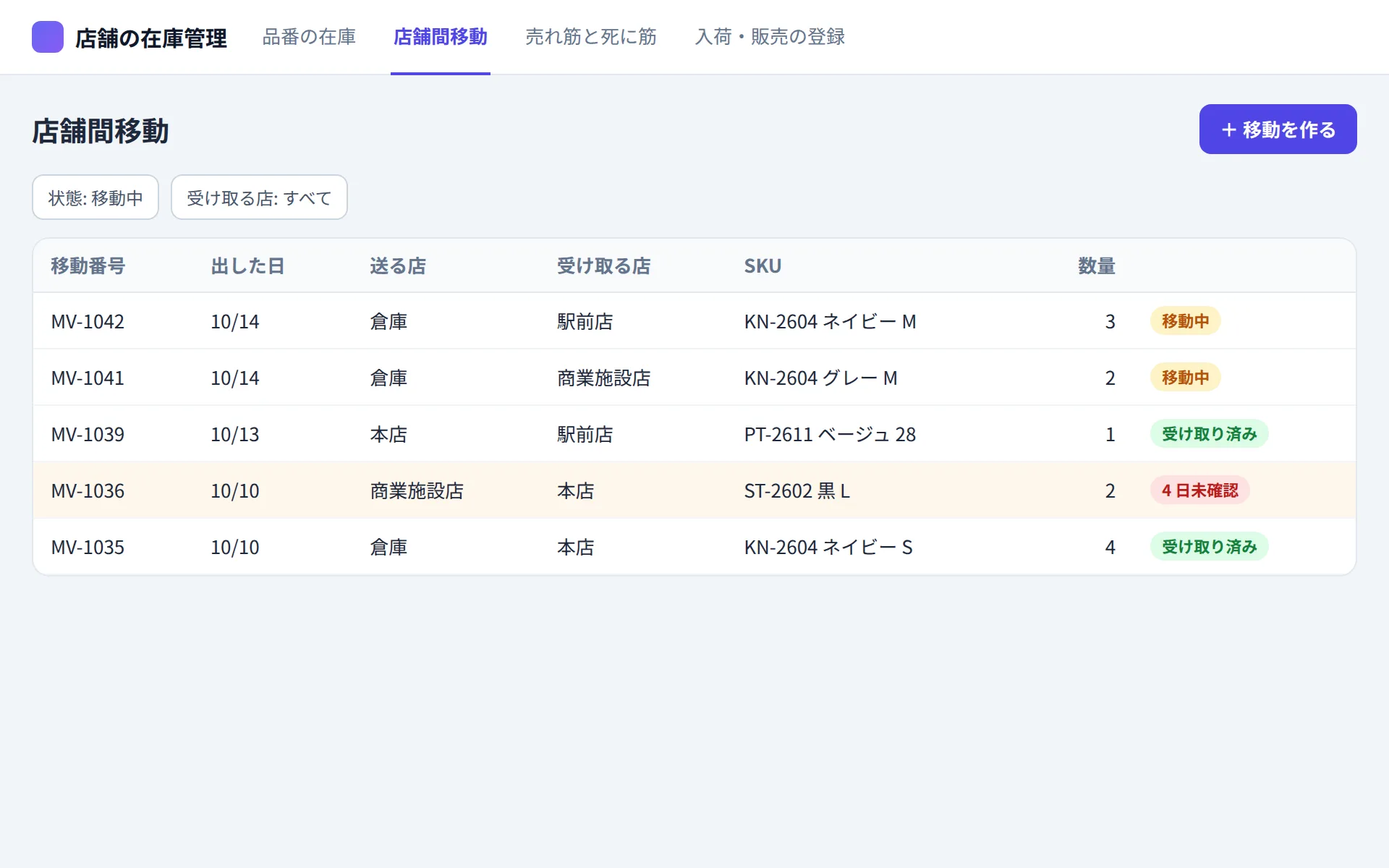The height and width of the screenshot is (868, 1389).
Task: Switch to 売れ筋と死に筋 tab
Action: tap(591, 37)
